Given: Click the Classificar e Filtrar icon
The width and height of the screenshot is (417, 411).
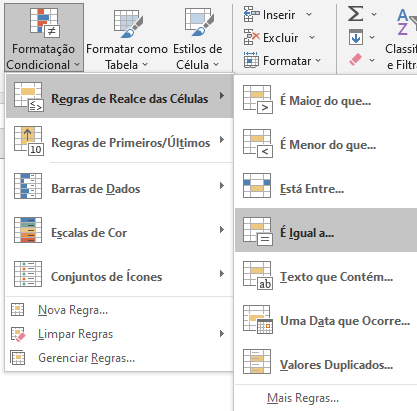Looking at the screenshot, I should coord(406,22).
